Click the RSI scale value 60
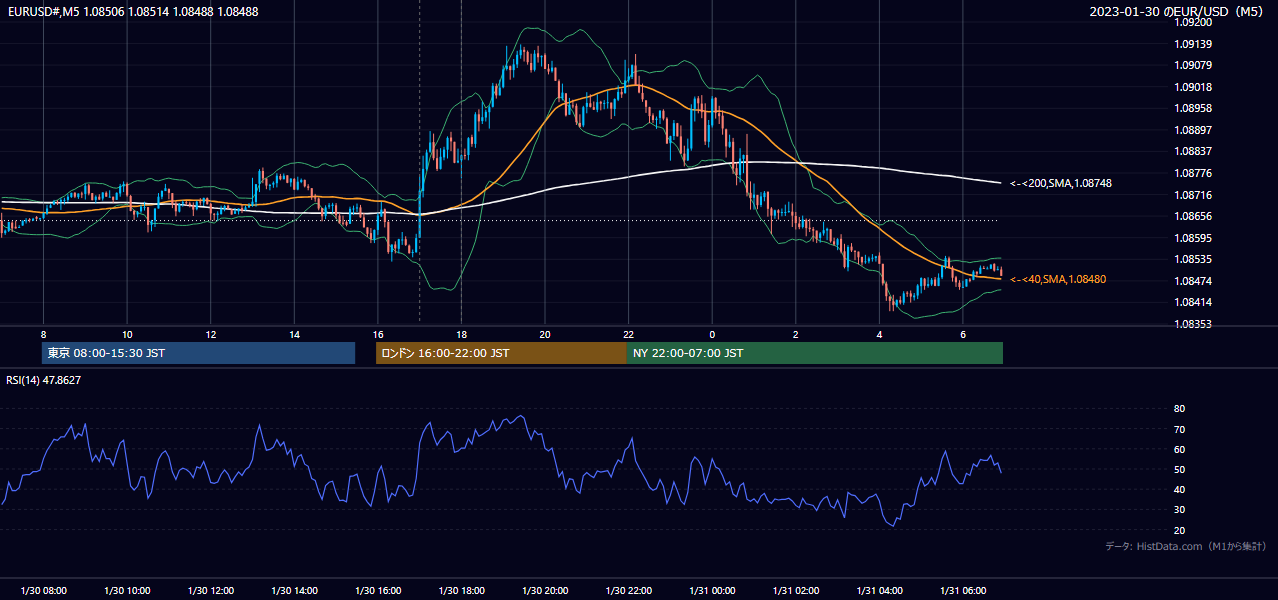Viewport: 1278px width, 600px height. pyautogui.click(x=1180, y=449)
